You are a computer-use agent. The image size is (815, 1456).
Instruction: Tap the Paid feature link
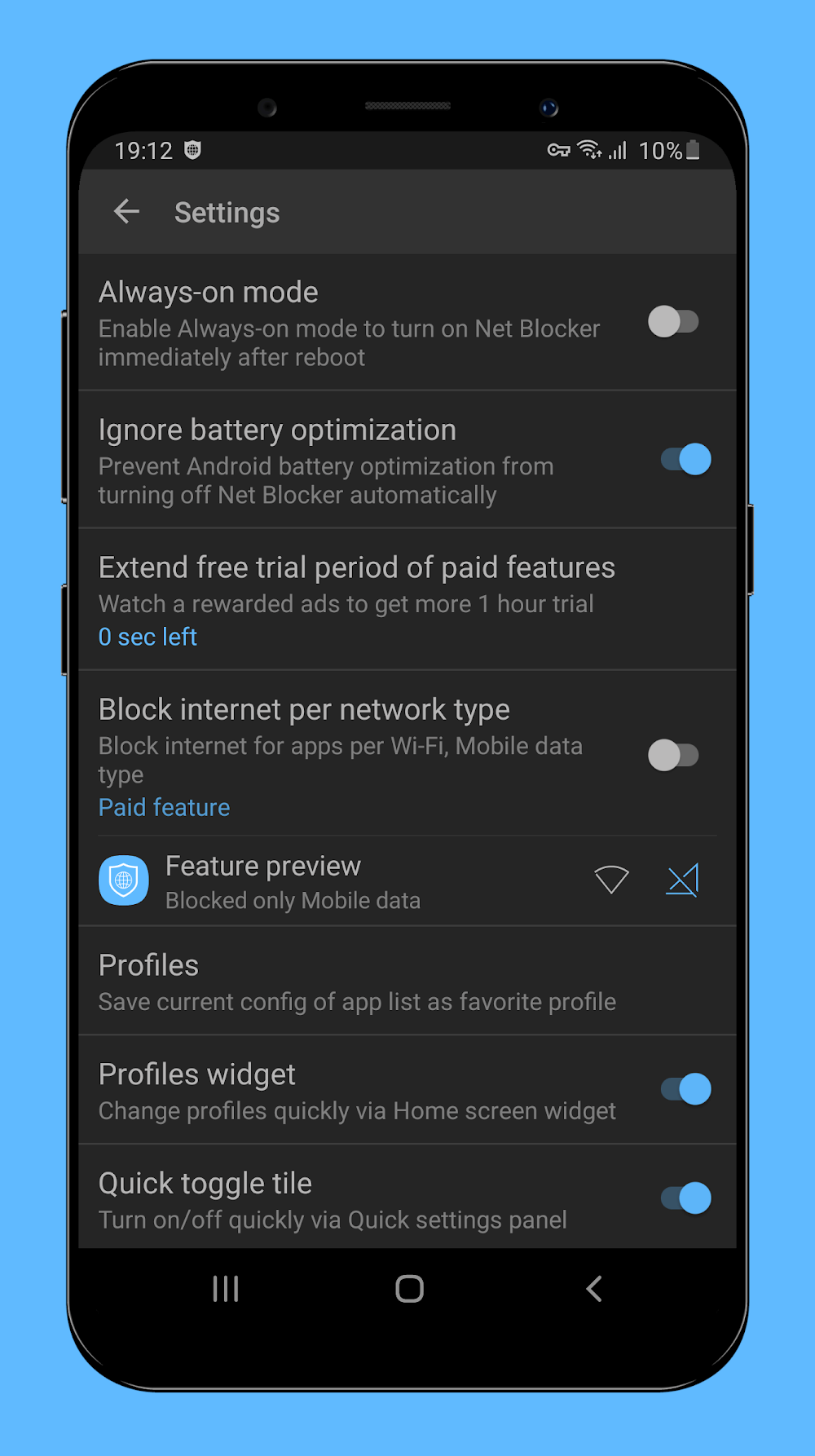[165, 808]
